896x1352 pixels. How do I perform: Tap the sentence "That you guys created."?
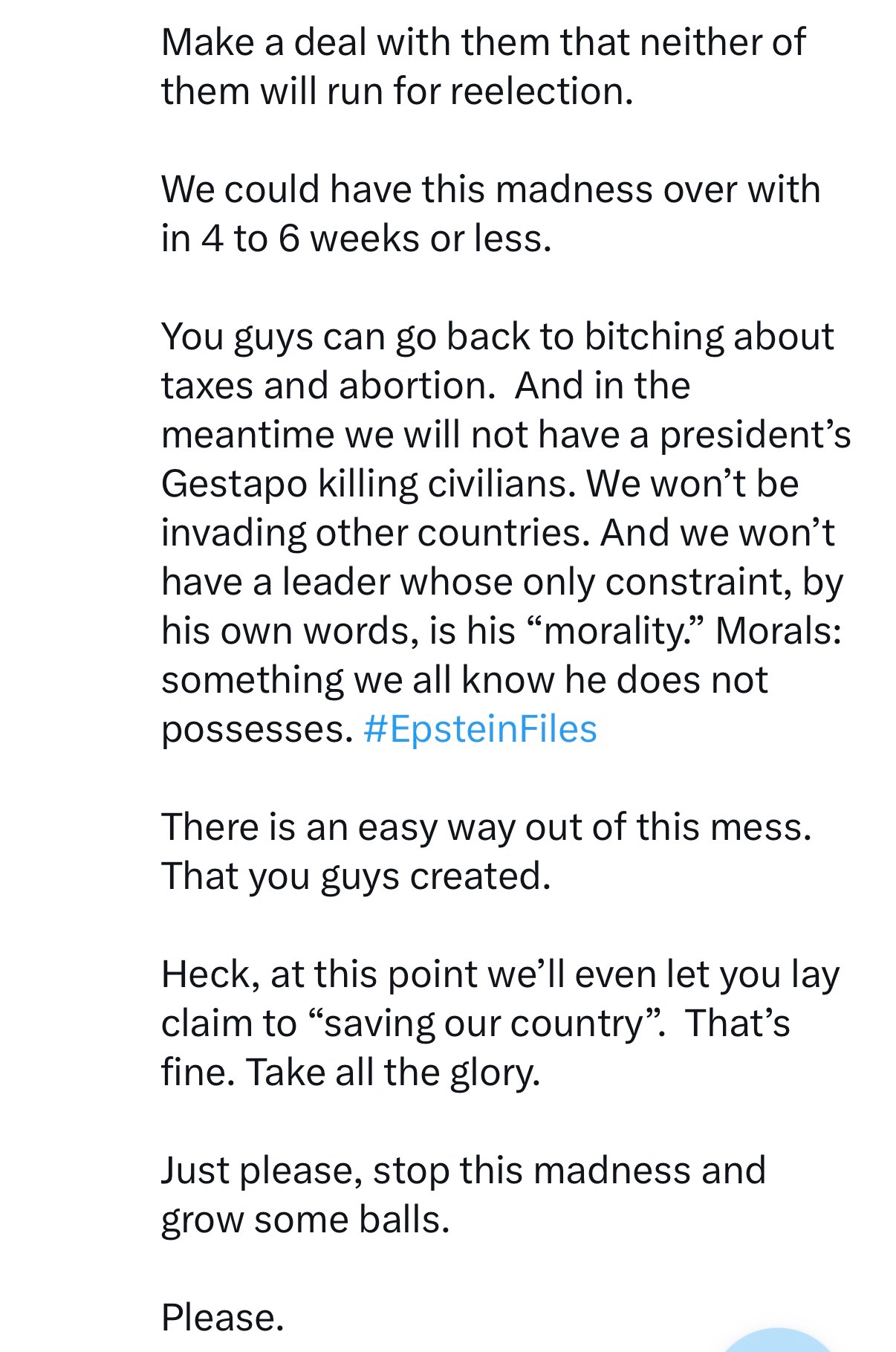pos(356,876)
